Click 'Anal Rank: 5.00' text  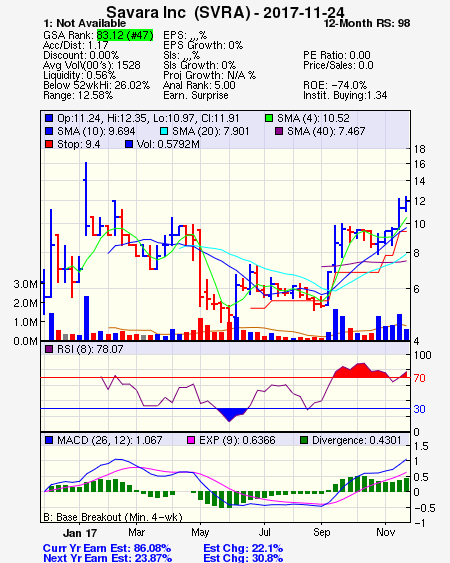pos(199,85)
